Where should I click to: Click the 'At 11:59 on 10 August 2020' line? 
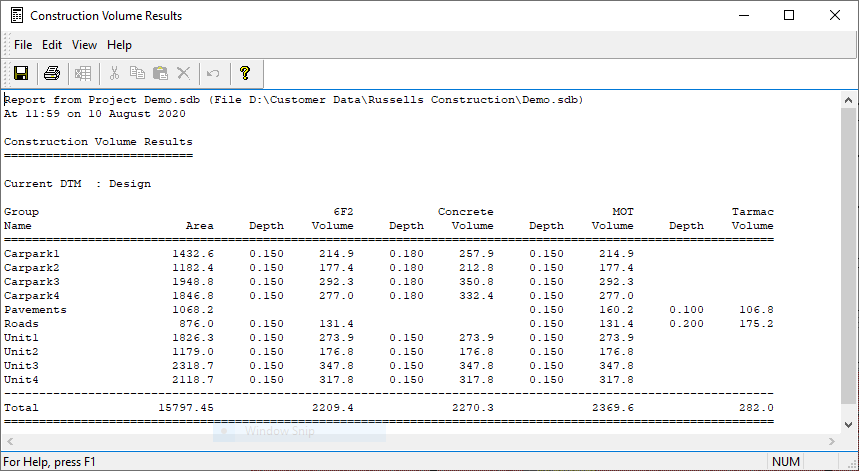coord(95,114)
